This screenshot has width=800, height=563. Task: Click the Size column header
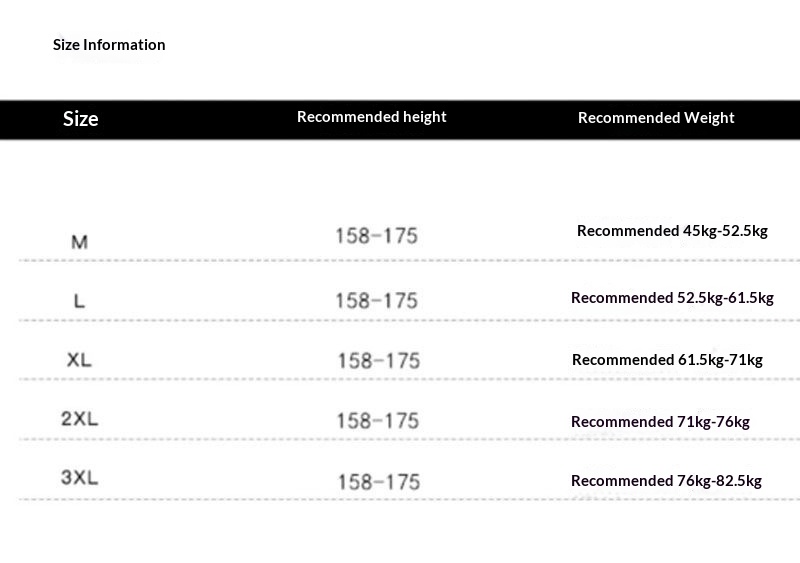80,119
